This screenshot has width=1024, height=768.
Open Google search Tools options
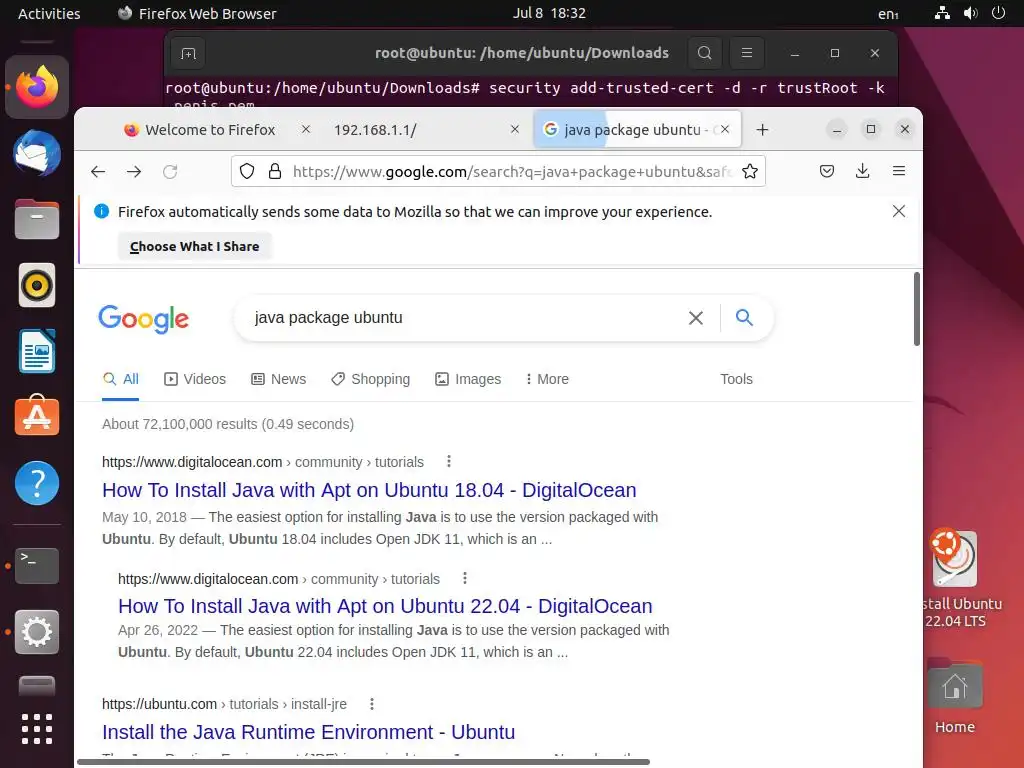pos(736,379)
